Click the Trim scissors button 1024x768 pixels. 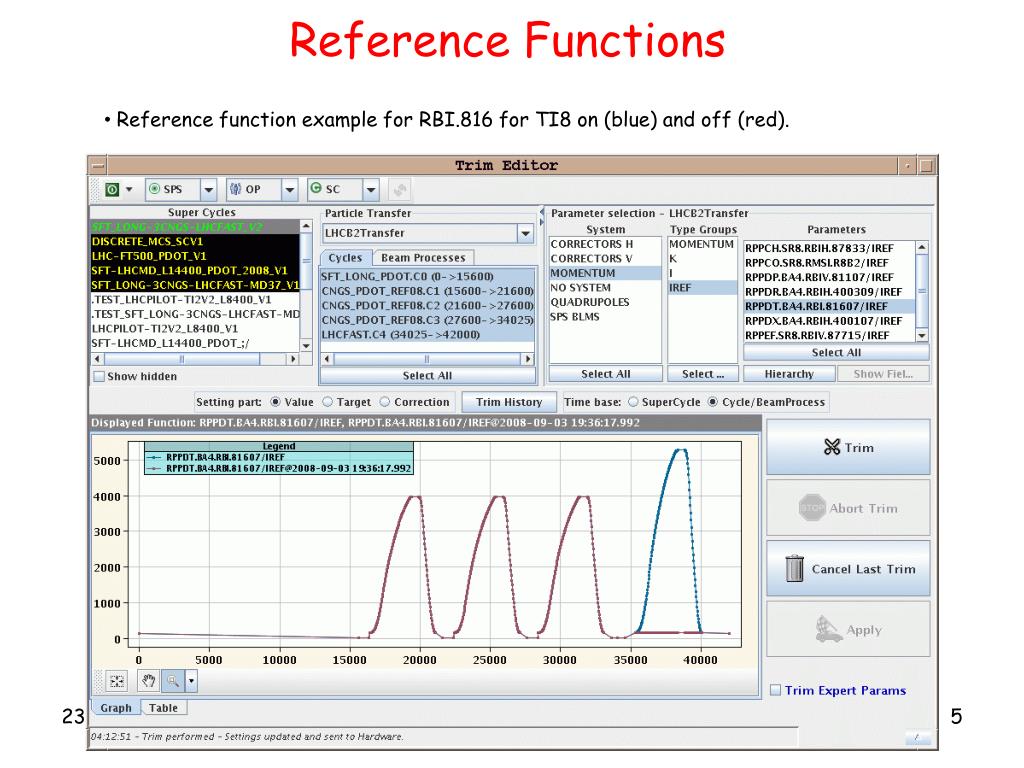847,447
